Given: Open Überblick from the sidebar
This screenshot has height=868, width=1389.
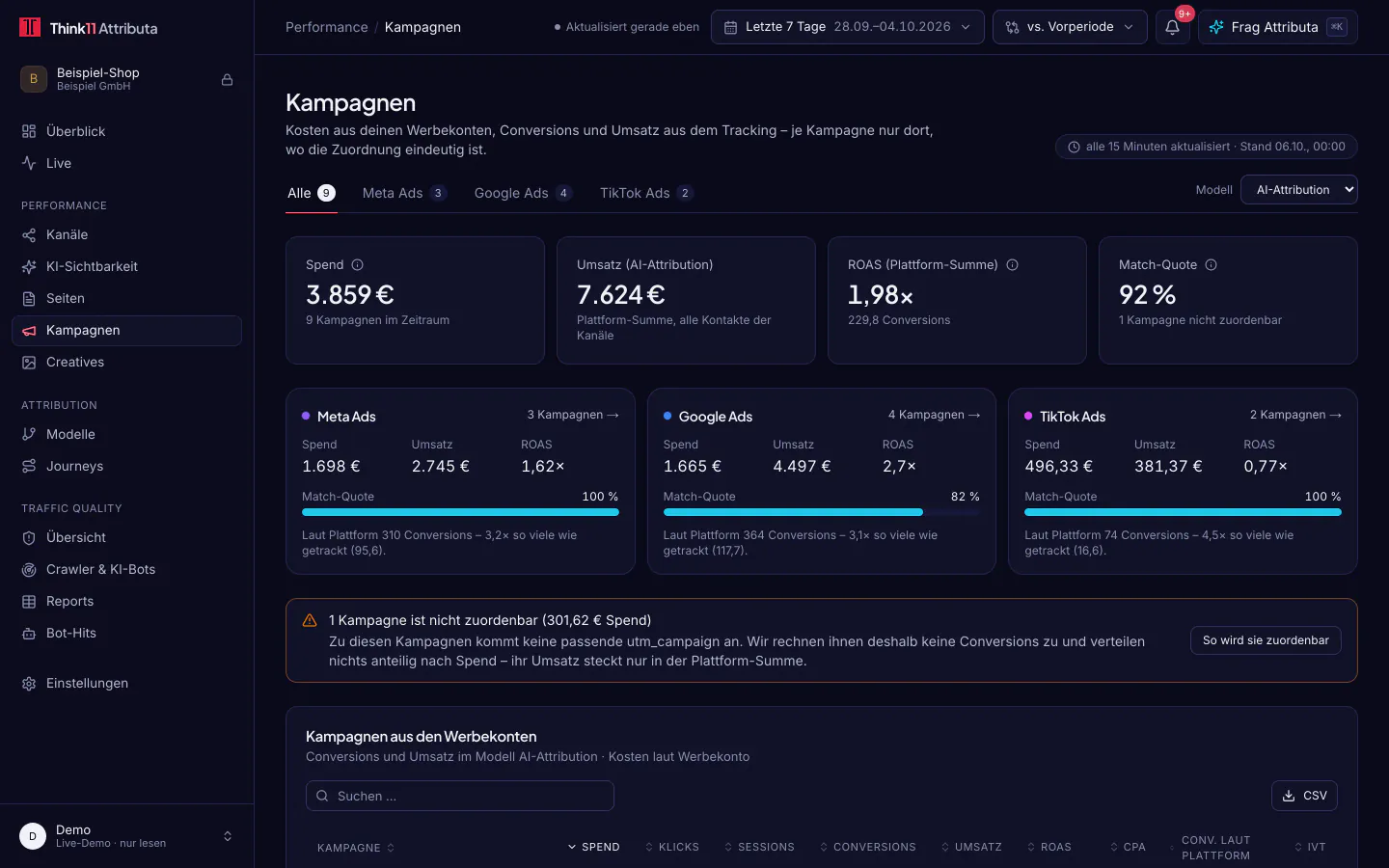Looking at the screenshot, I should coord(126,131).
